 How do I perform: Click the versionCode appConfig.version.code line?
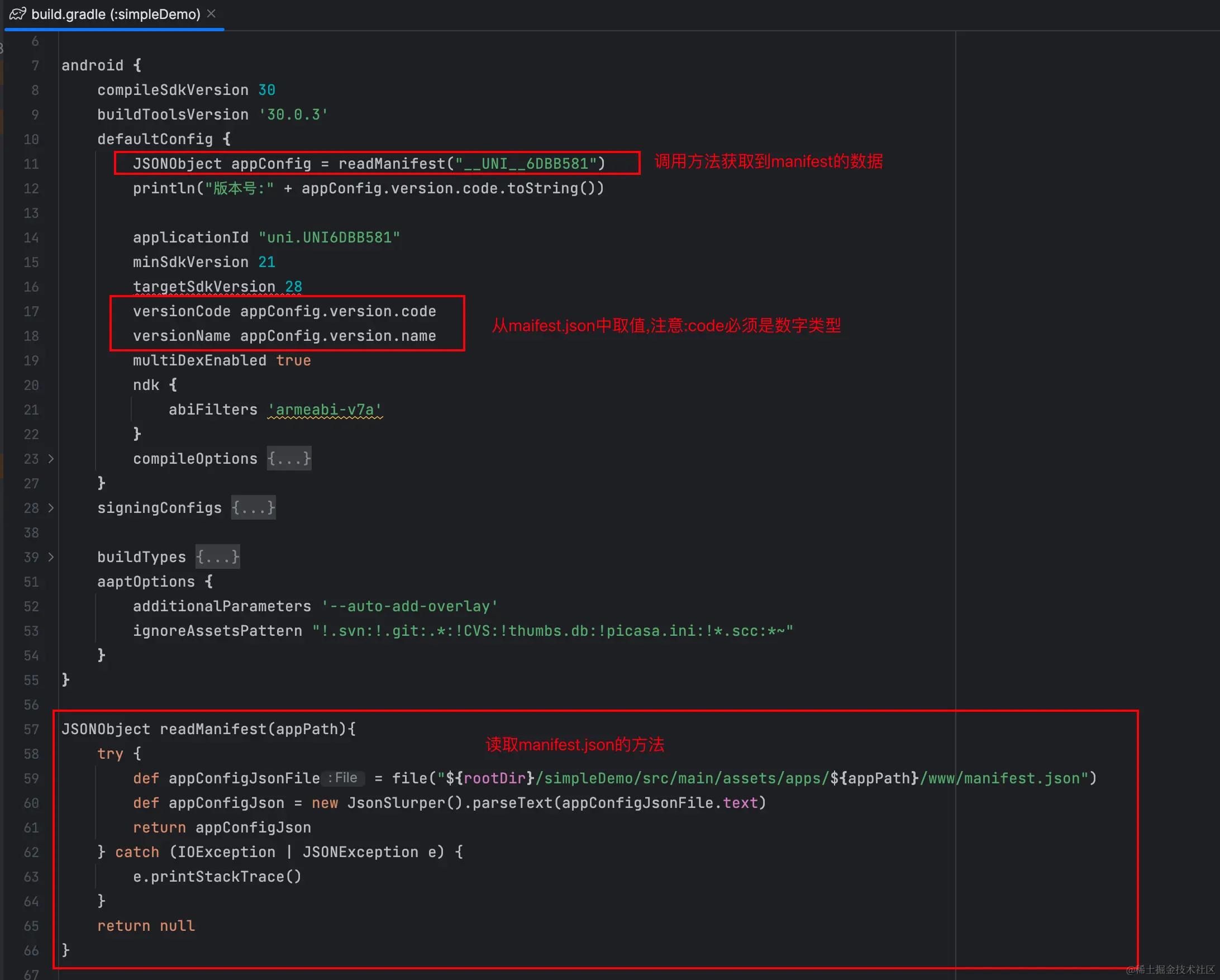[x=284, y=311]
